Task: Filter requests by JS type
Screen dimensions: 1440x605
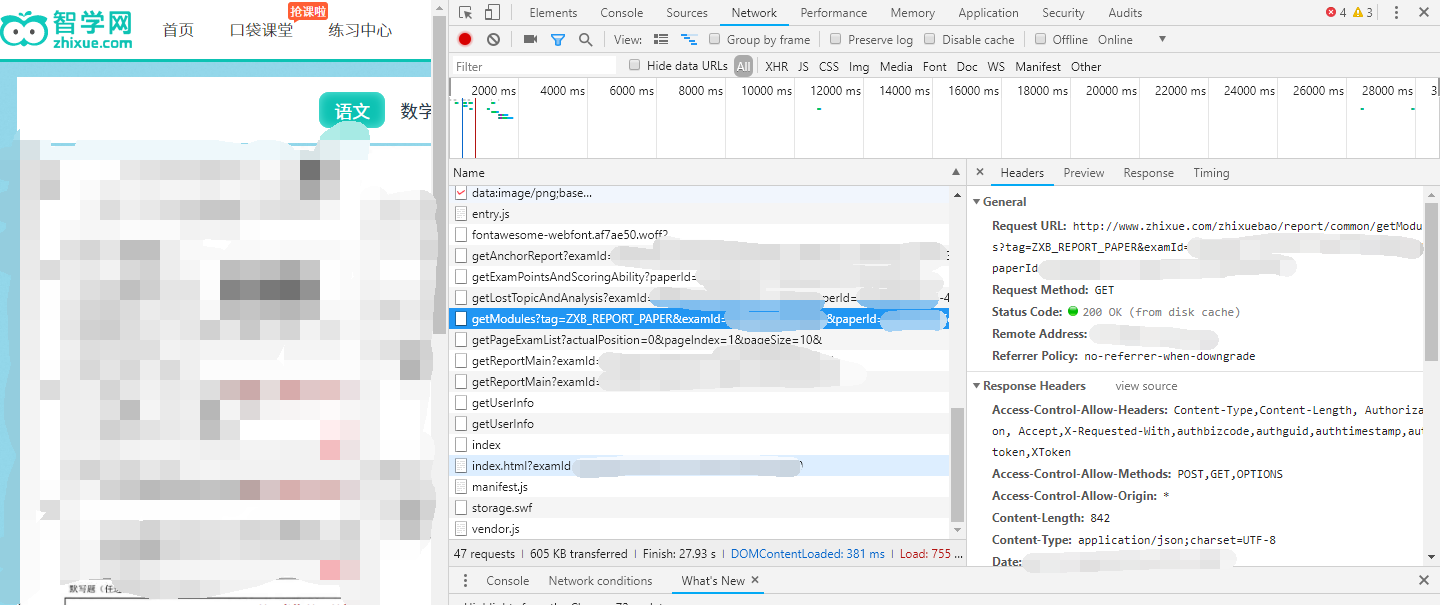Action: (x=803, y=66)
